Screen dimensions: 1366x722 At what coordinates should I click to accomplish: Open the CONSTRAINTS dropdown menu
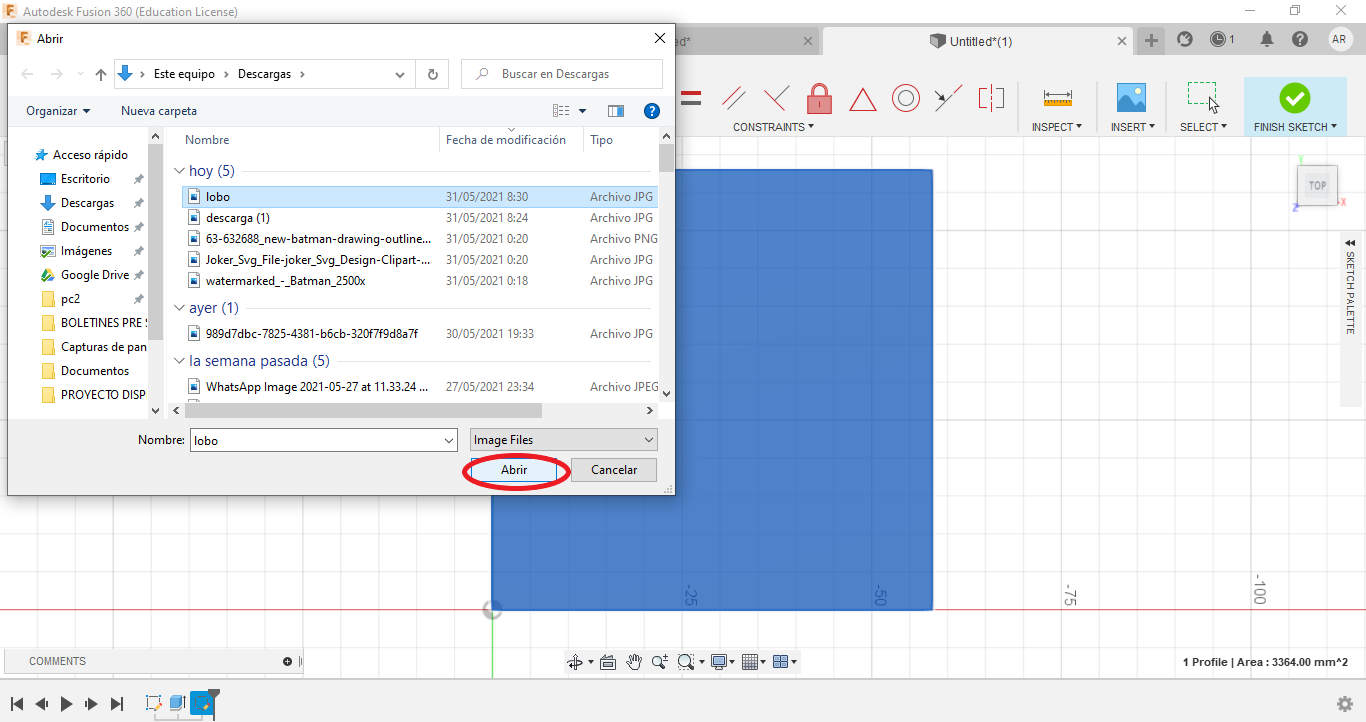click(x=773, y=127)
